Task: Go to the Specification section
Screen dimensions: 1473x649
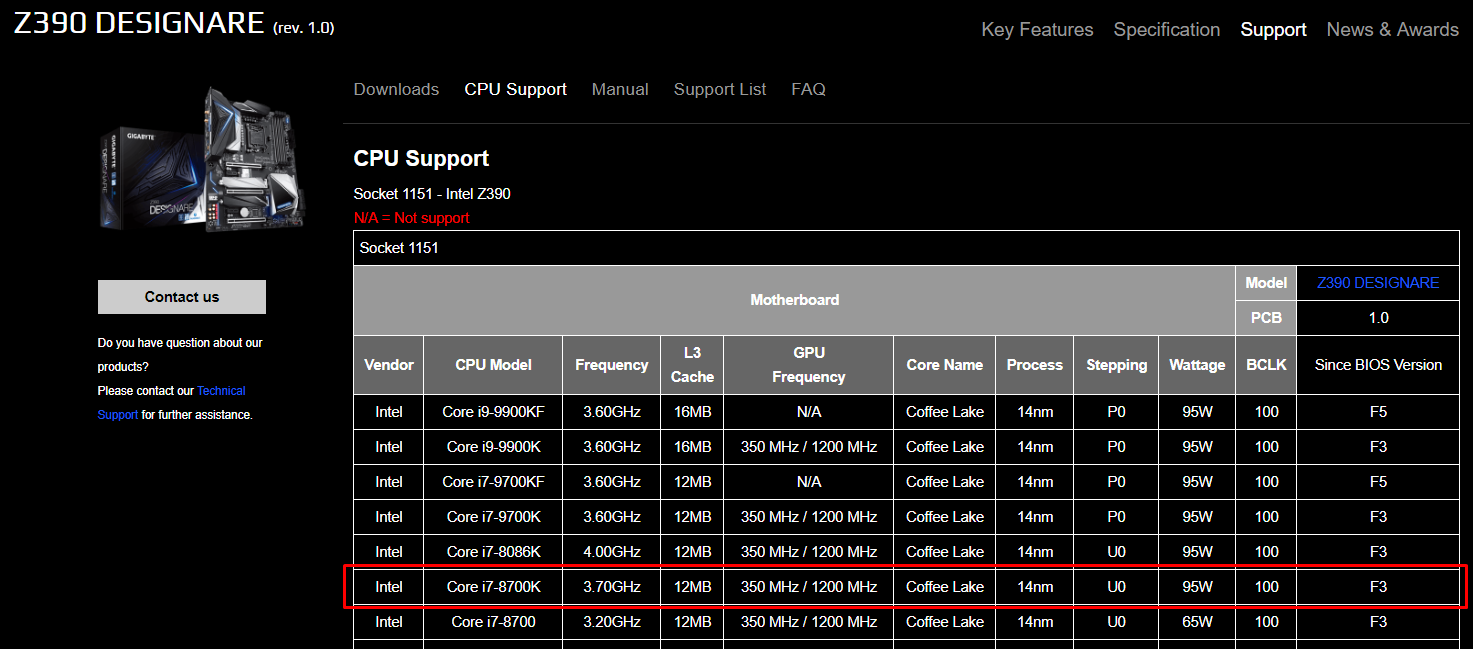Action: point(1167,30)
